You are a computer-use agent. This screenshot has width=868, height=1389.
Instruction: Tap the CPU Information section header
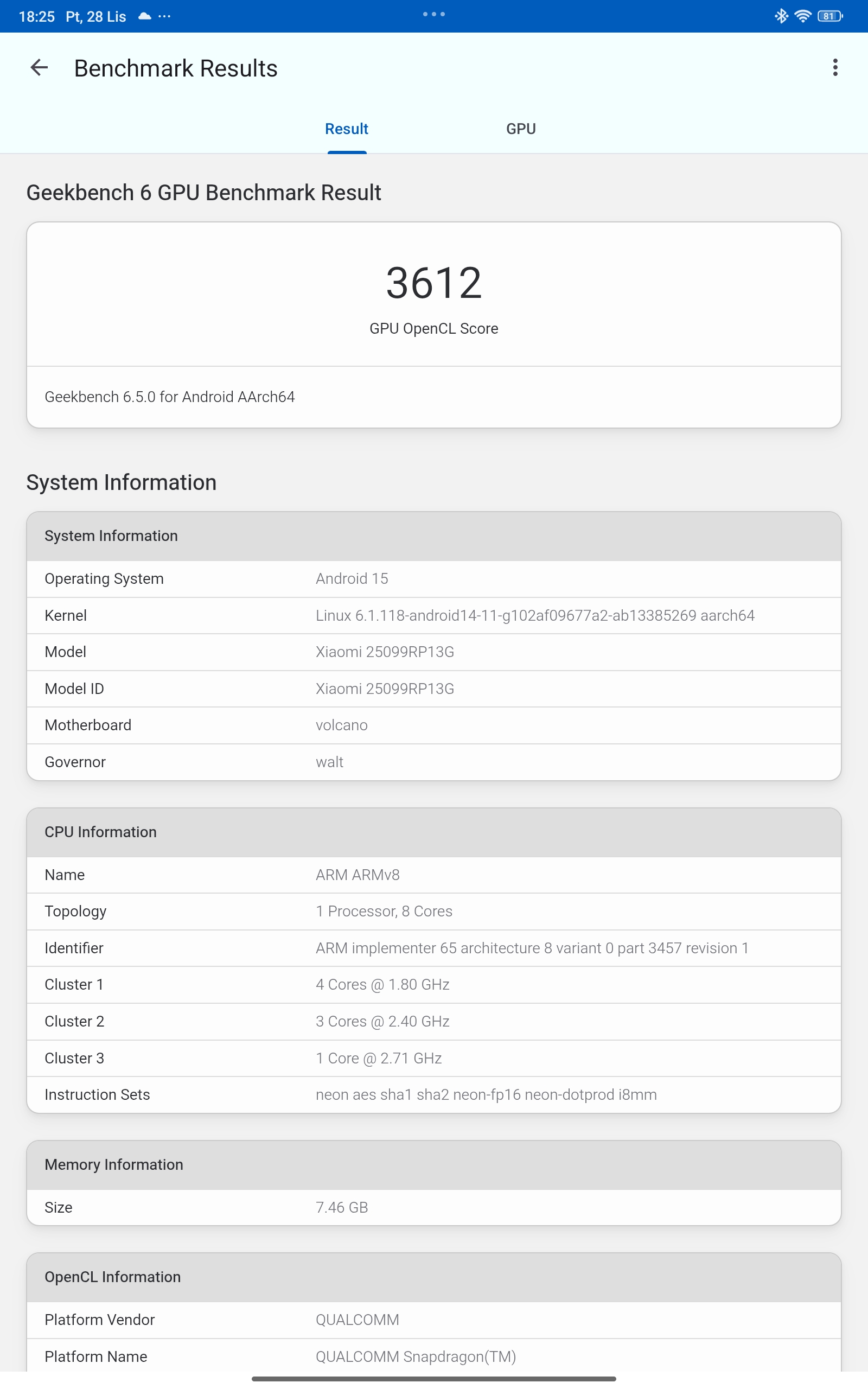tap(433, 832)
